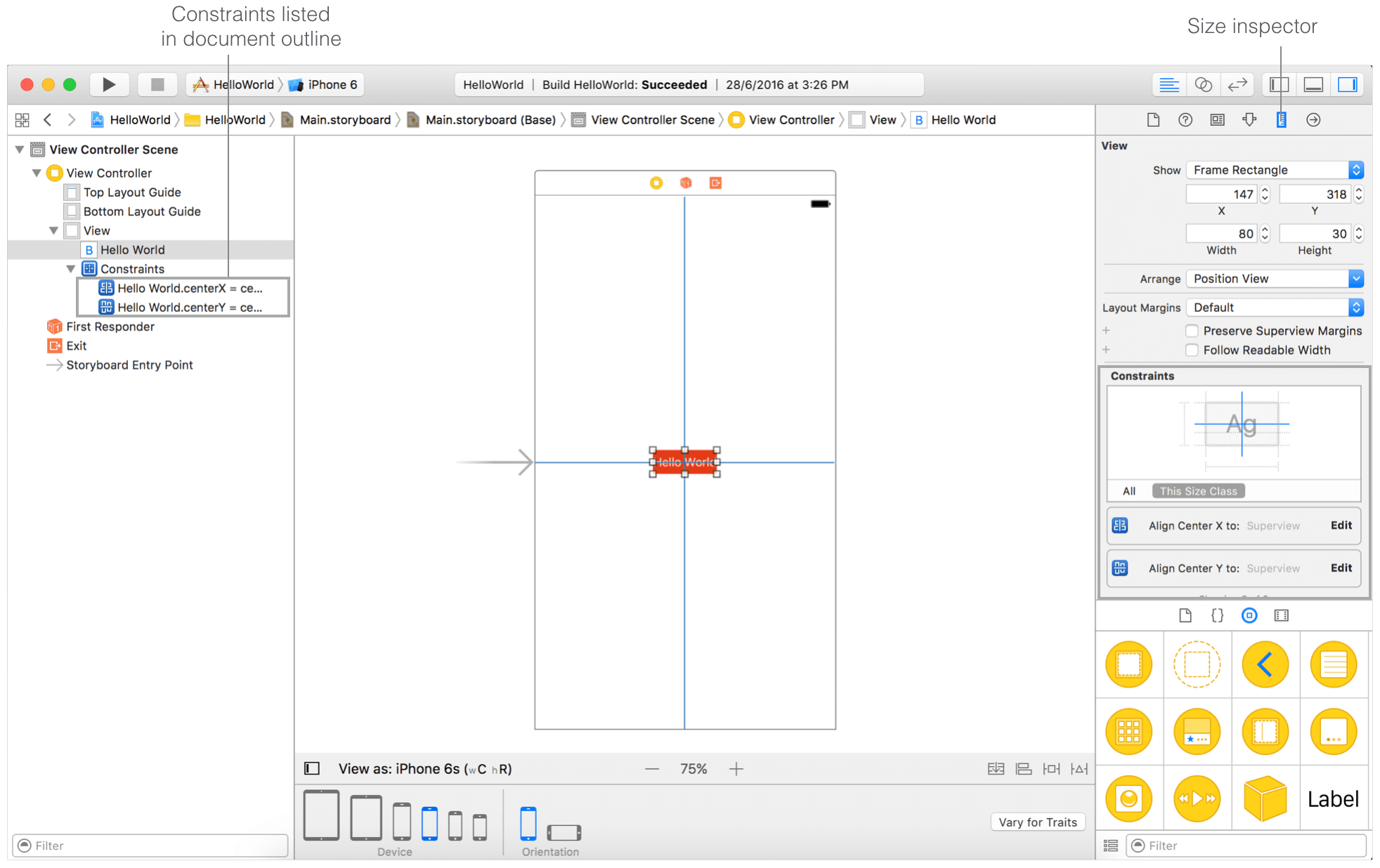Click the Vary for Traits button

pyautogui.click(x=1037, y=822)
